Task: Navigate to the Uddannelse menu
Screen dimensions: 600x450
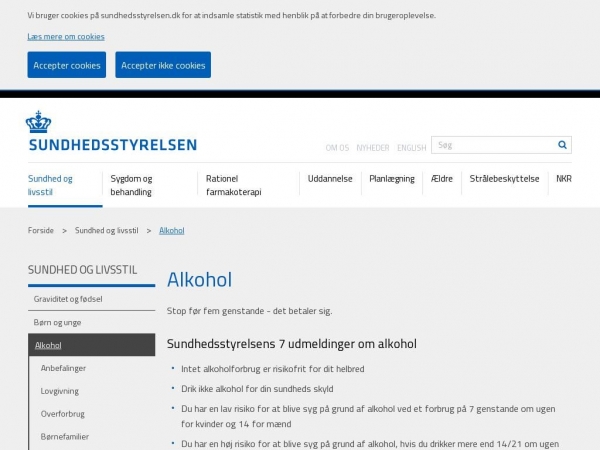Action: point(330,179)
